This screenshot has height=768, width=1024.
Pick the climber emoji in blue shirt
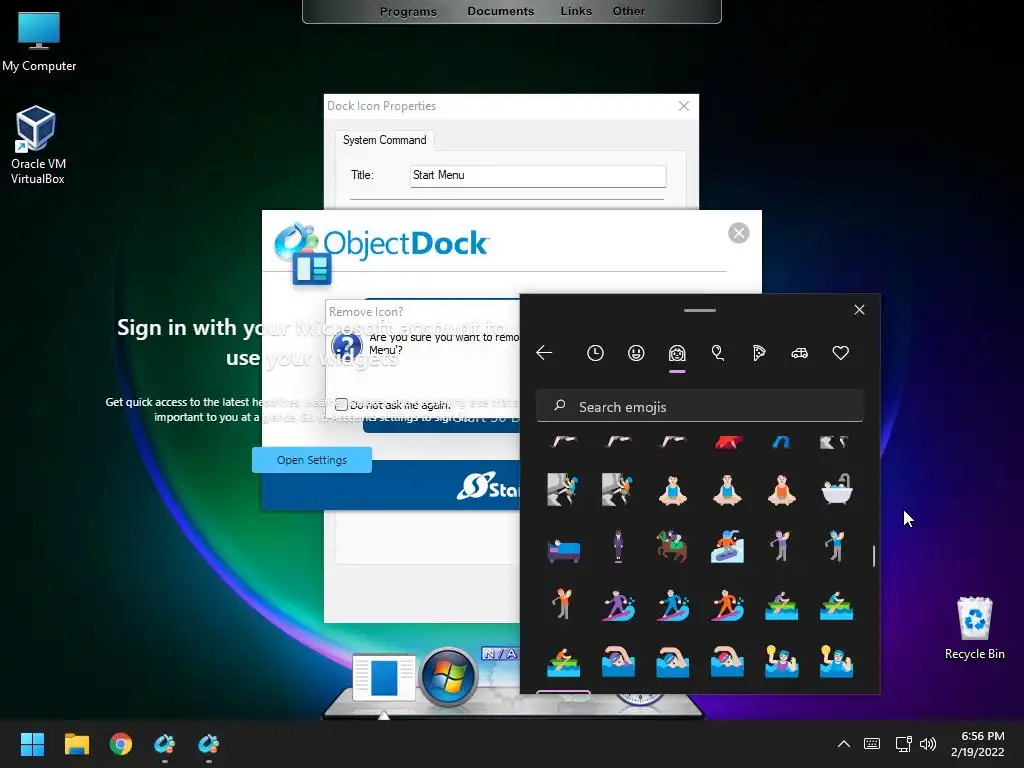(563, 490)
